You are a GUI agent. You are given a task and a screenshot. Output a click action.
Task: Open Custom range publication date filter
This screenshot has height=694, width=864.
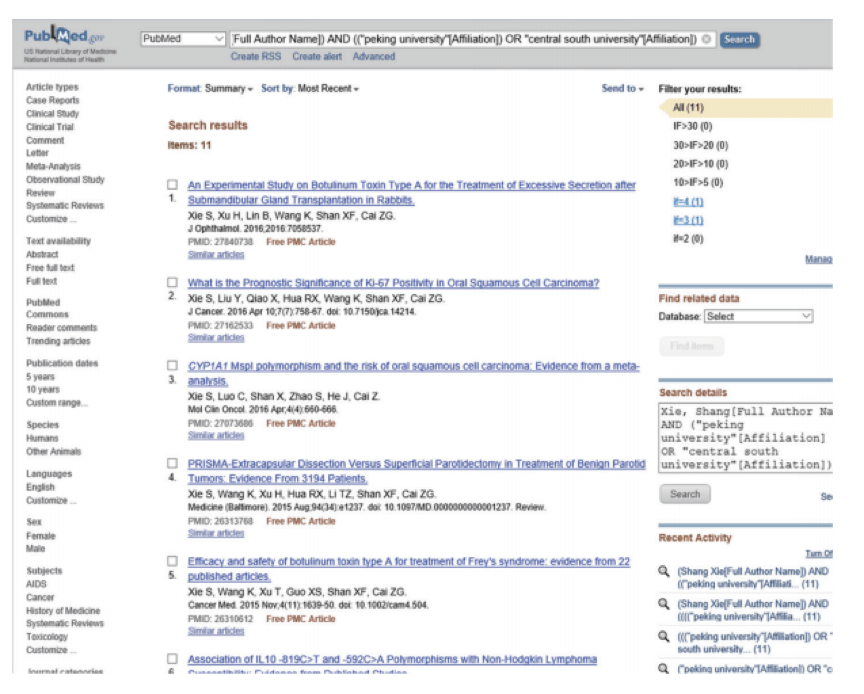(x=56, y=403)
